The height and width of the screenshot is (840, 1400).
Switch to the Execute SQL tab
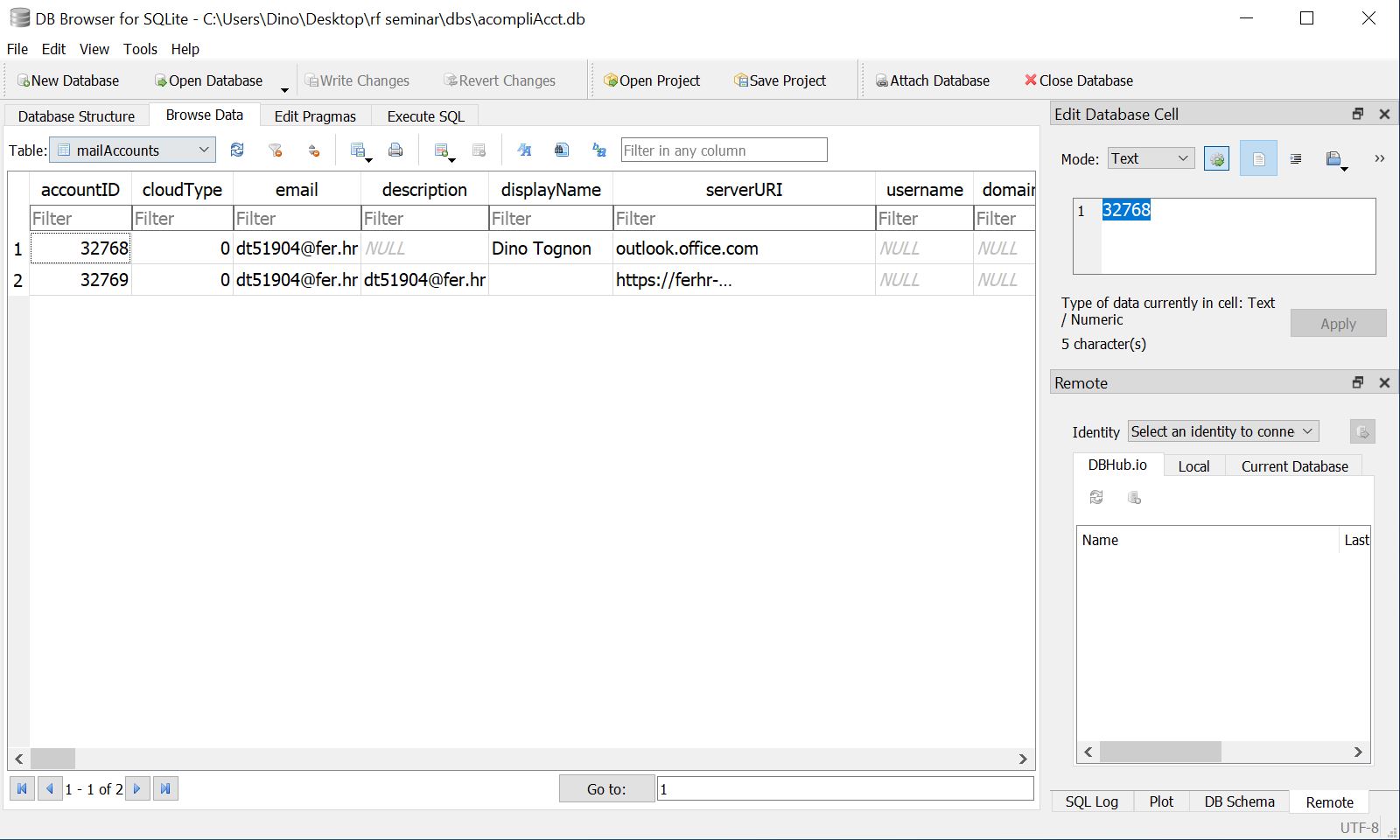(x=425, y=116)
